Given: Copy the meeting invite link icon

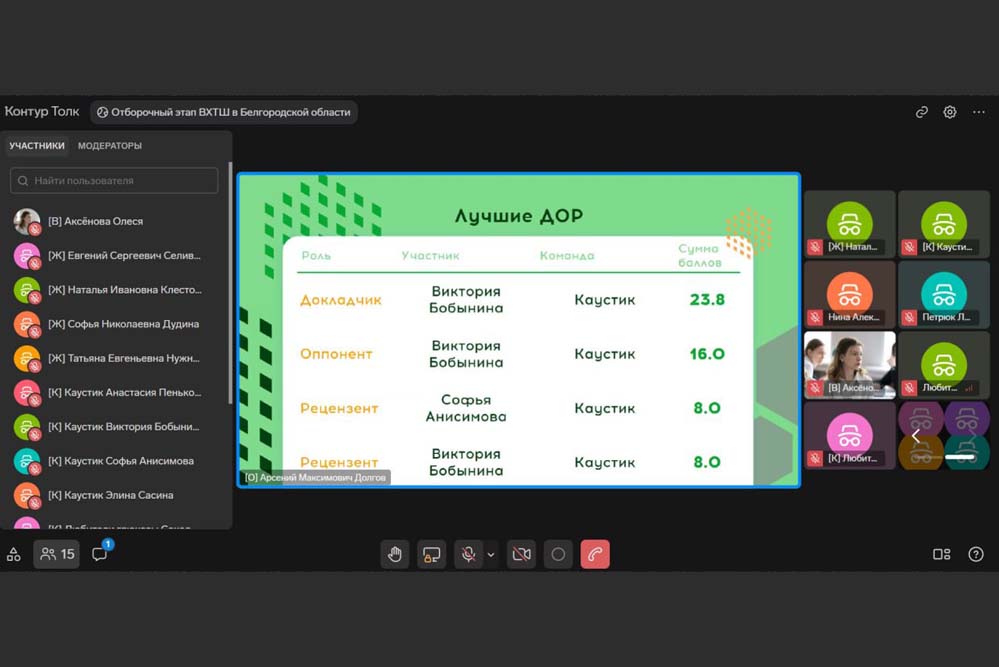Looking at the screenshot, I should click(922, 112).
